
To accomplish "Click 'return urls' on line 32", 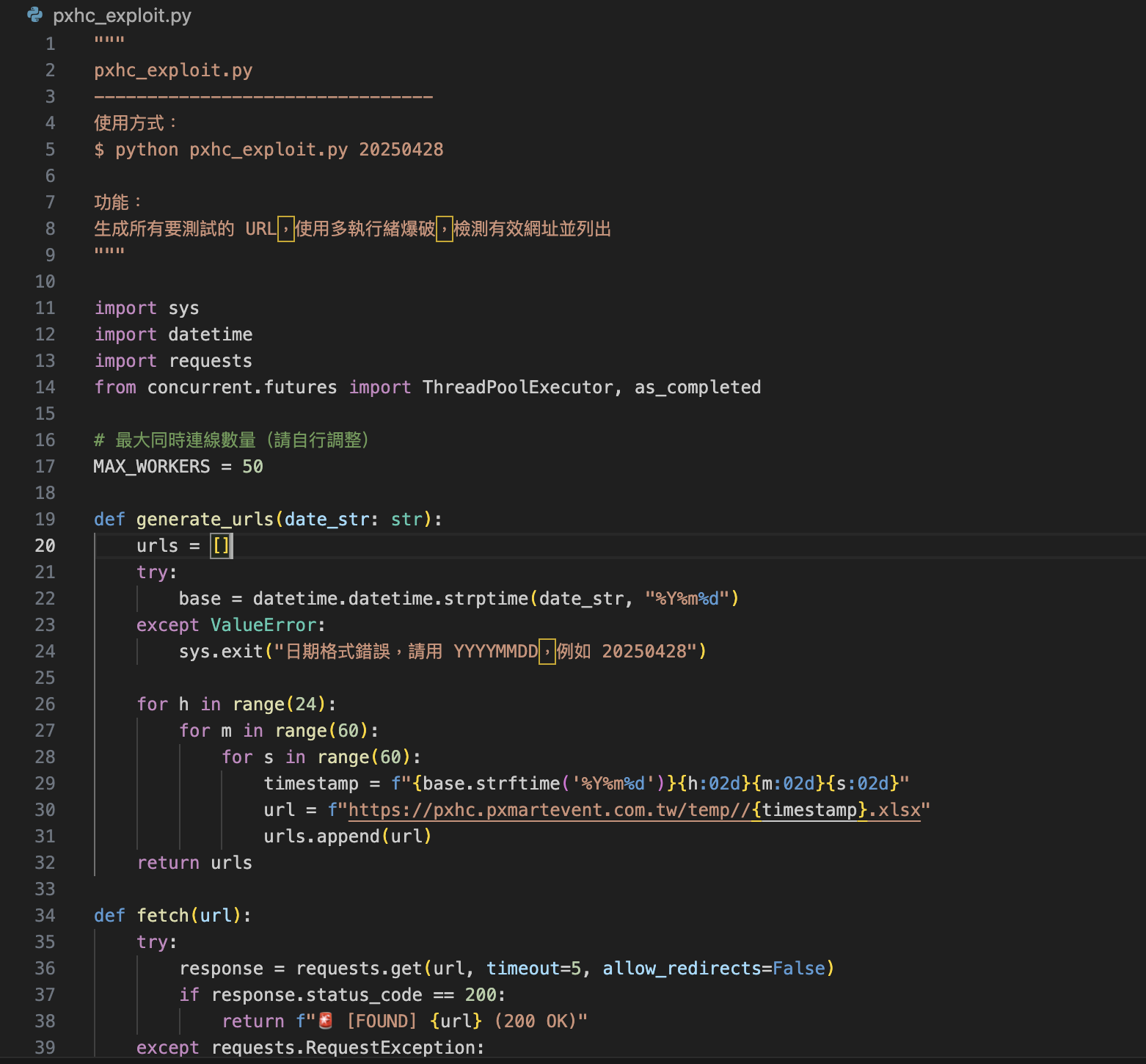I will (x=194, y=863).
